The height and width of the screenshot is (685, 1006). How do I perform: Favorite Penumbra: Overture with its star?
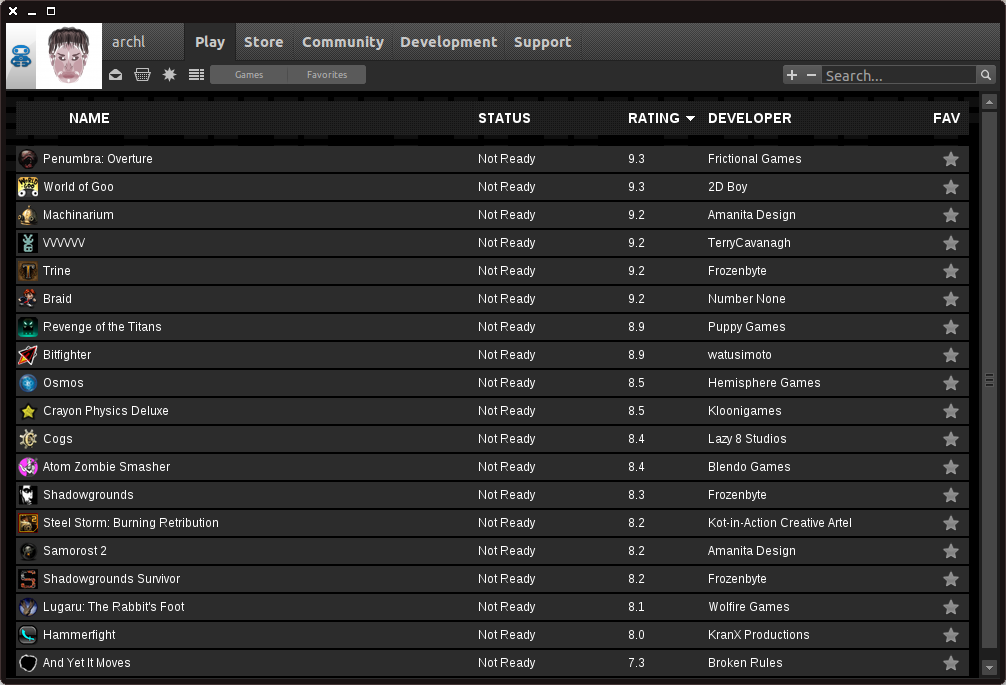click(951, 158)
